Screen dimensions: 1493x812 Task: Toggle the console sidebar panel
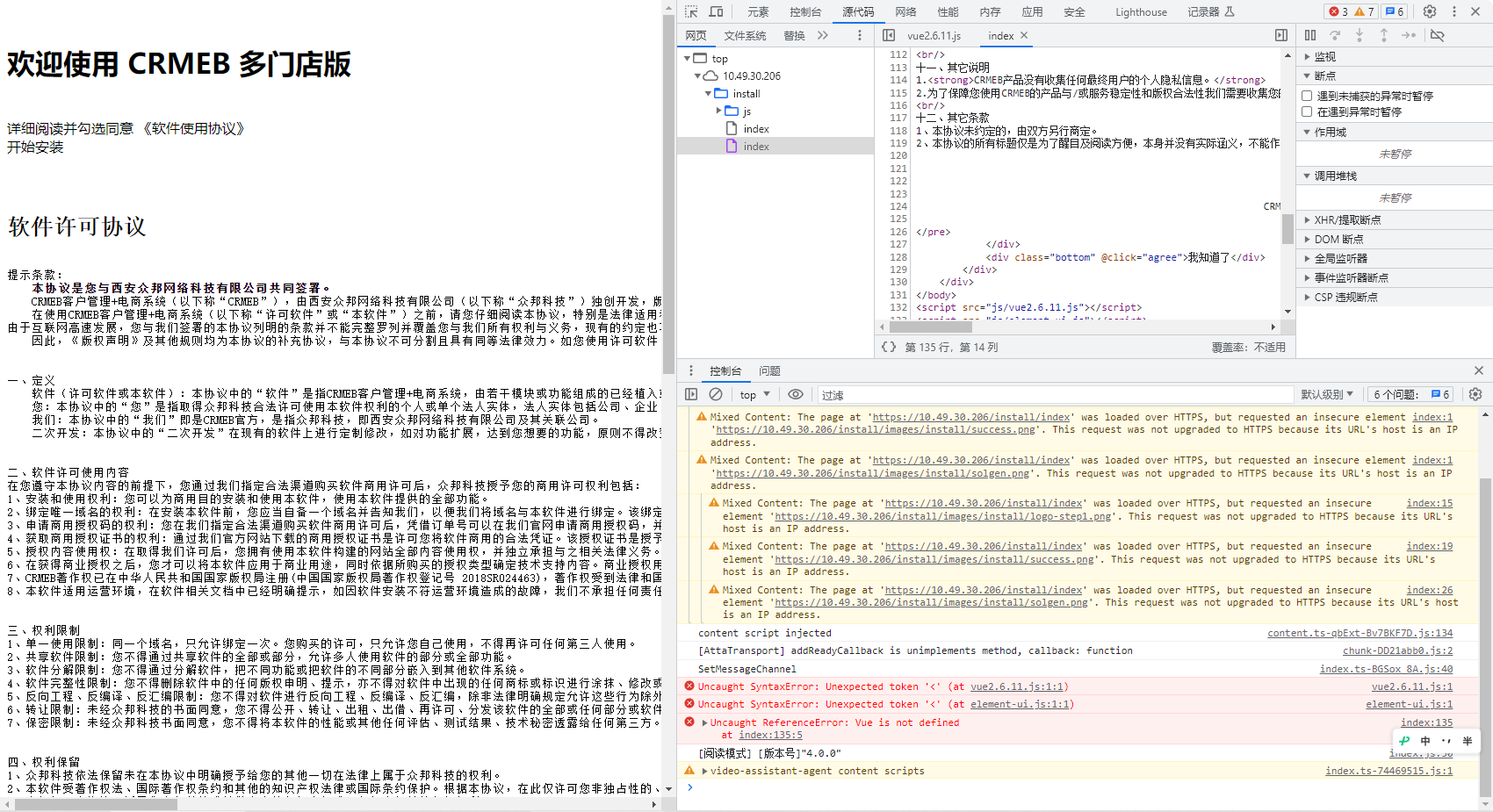click(x=691, y=395)
